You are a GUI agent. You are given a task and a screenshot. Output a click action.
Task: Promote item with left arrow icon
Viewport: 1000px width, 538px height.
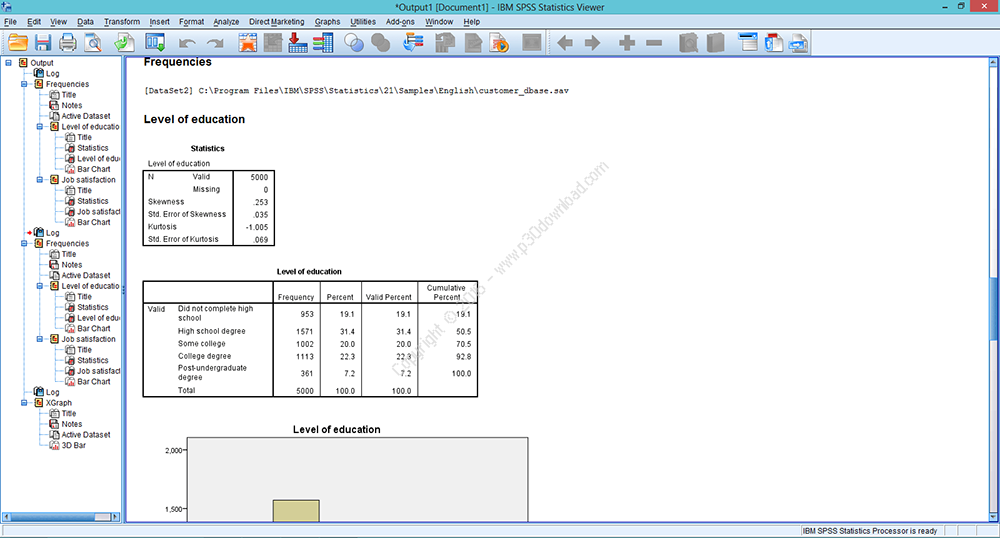[564, 43]
